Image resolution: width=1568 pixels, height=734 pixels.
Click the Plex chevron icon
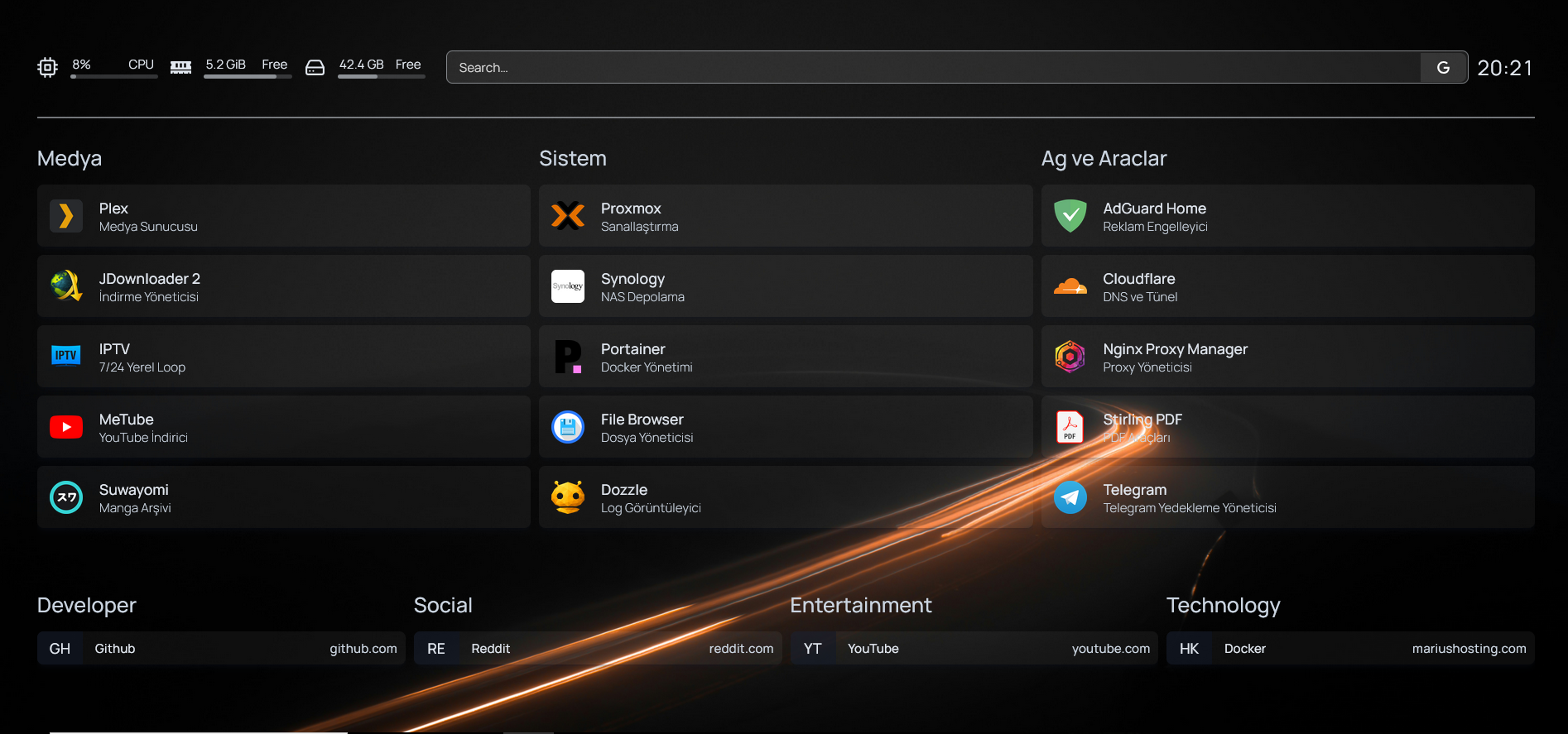[66, 216]
